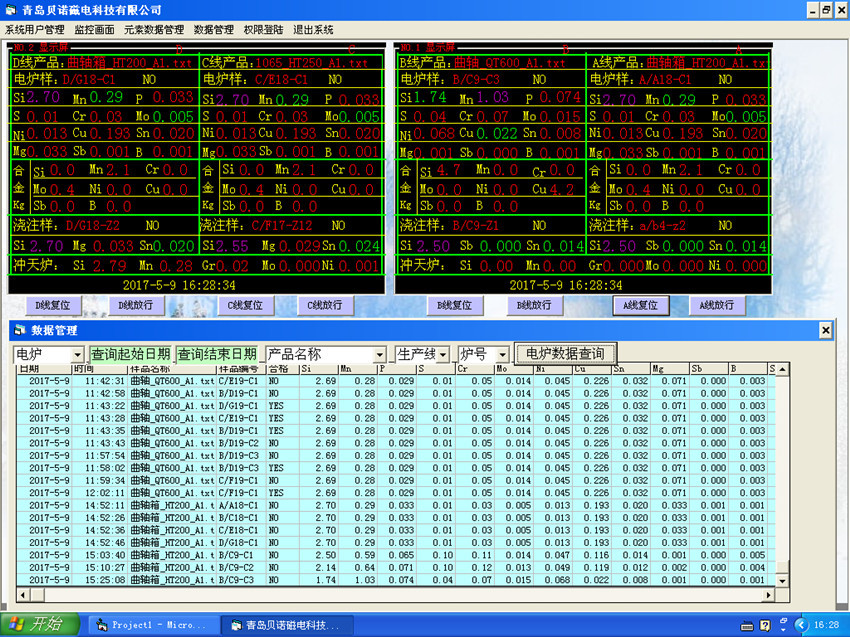Close the 数据管理 panel
Screen dimensions: 850x637
click(x=826, y=330)
